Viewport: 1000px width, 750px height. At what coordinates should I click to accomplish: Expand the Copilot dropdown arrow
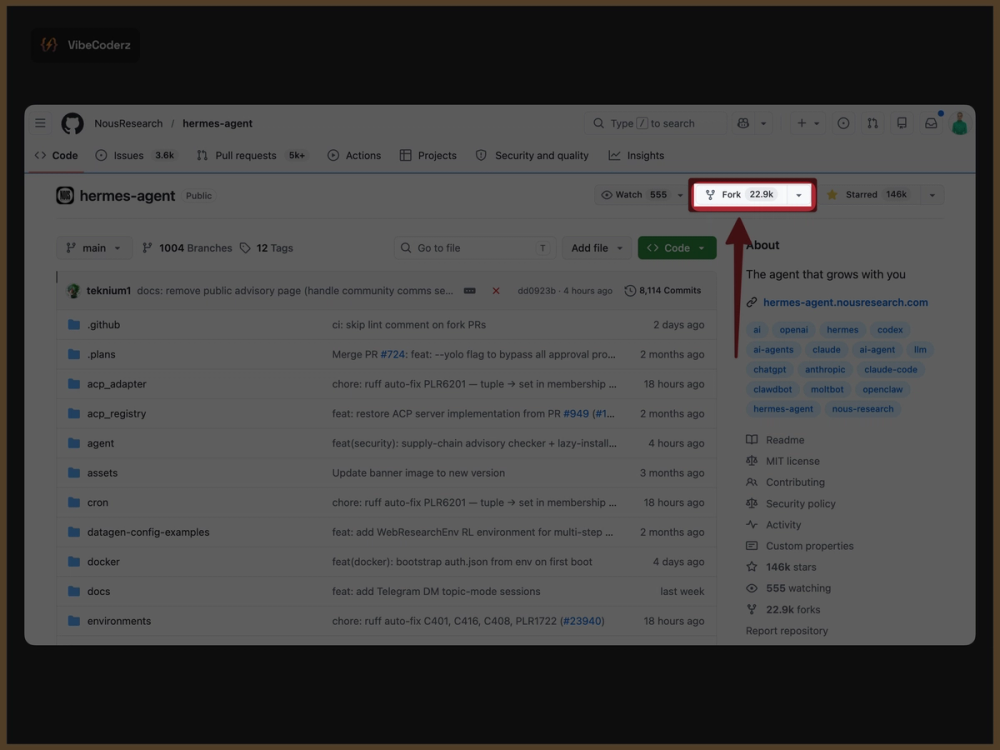point(763,123)
